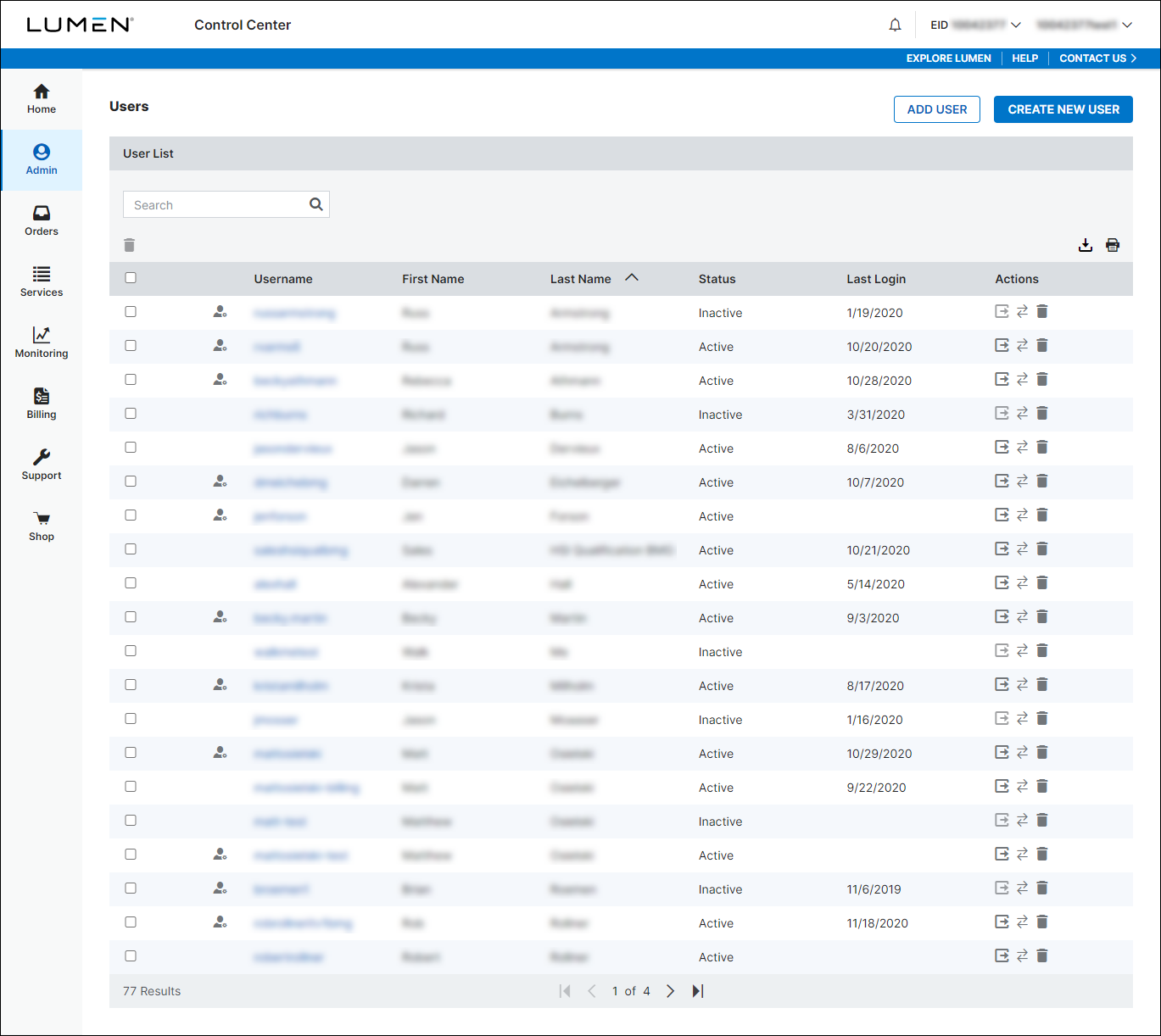
Task: Check the row with last login 10/28/2020
Action: [131, 379]
